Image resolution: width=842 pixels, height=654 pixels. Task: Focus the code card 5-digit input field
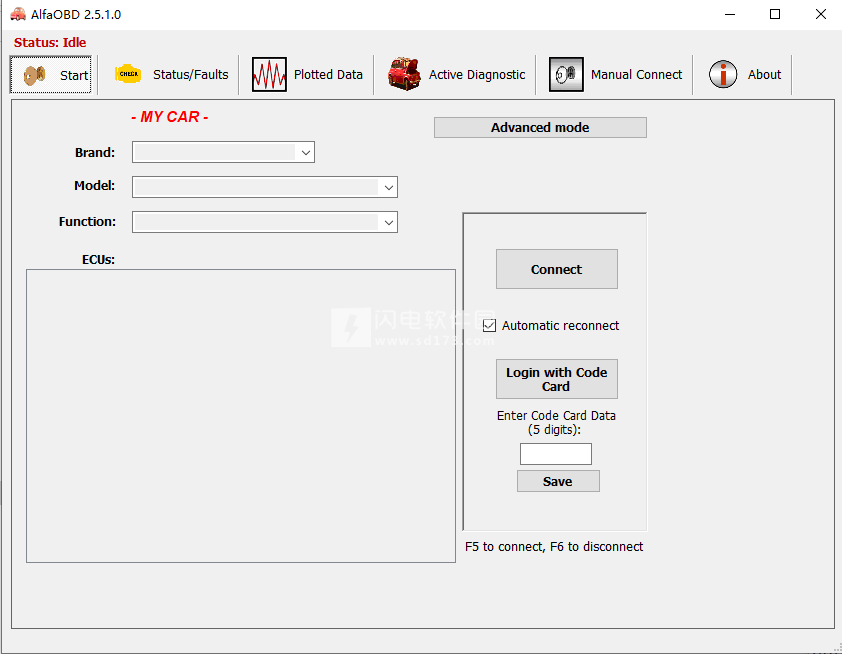coord(556,454)
